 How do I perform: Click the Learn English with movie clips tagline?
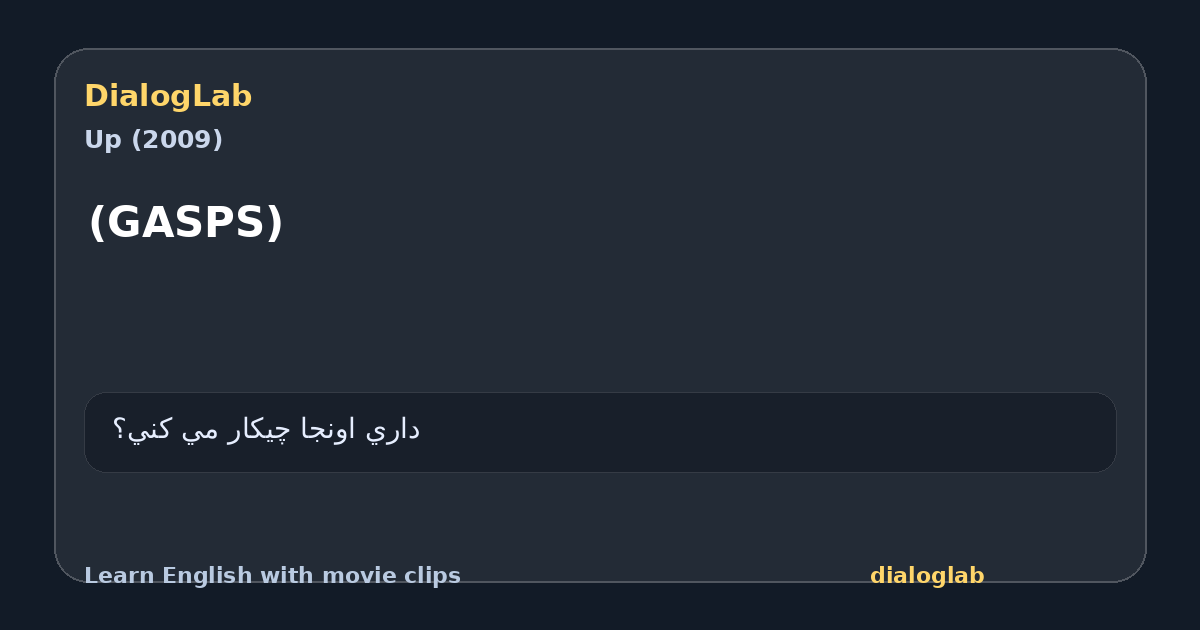tap(272, 576)
